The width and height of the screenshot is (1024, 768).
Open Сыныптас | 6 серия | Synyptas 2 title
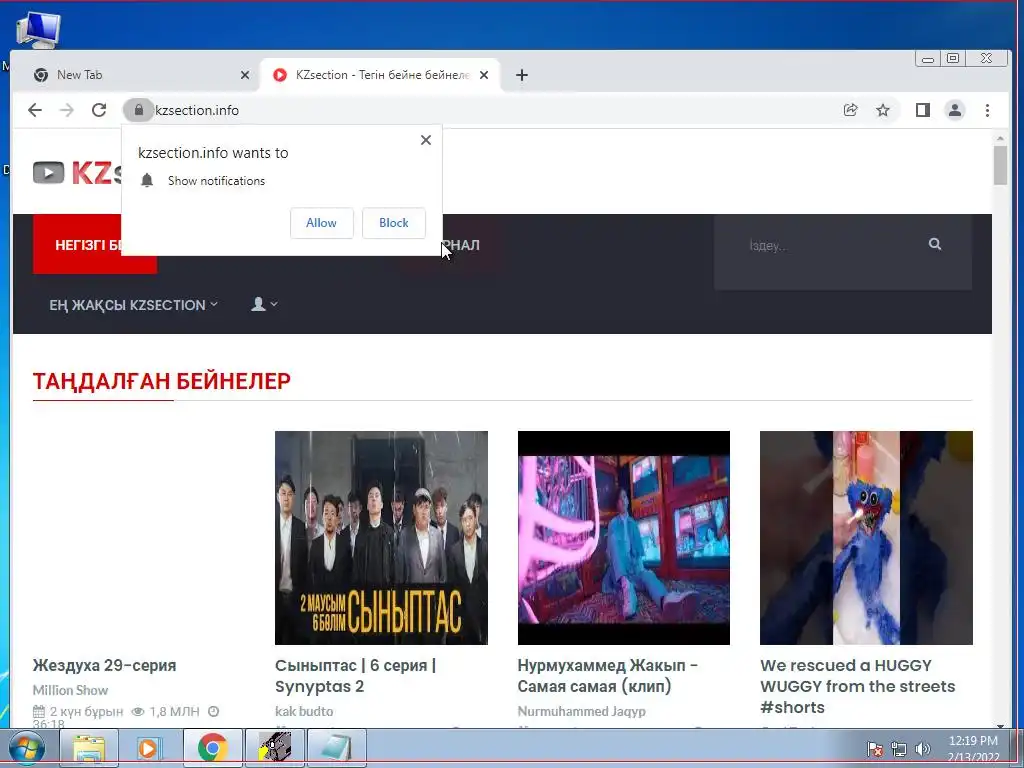[x=356, y=676]
